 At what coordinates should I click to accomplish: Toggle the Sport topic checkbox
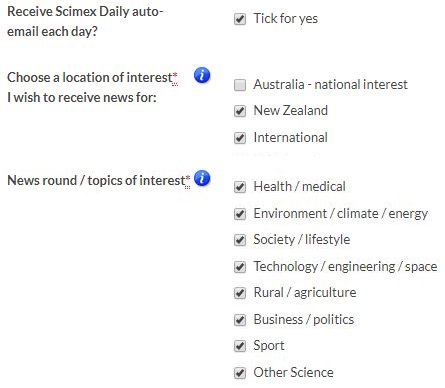(x=240, y=346)
